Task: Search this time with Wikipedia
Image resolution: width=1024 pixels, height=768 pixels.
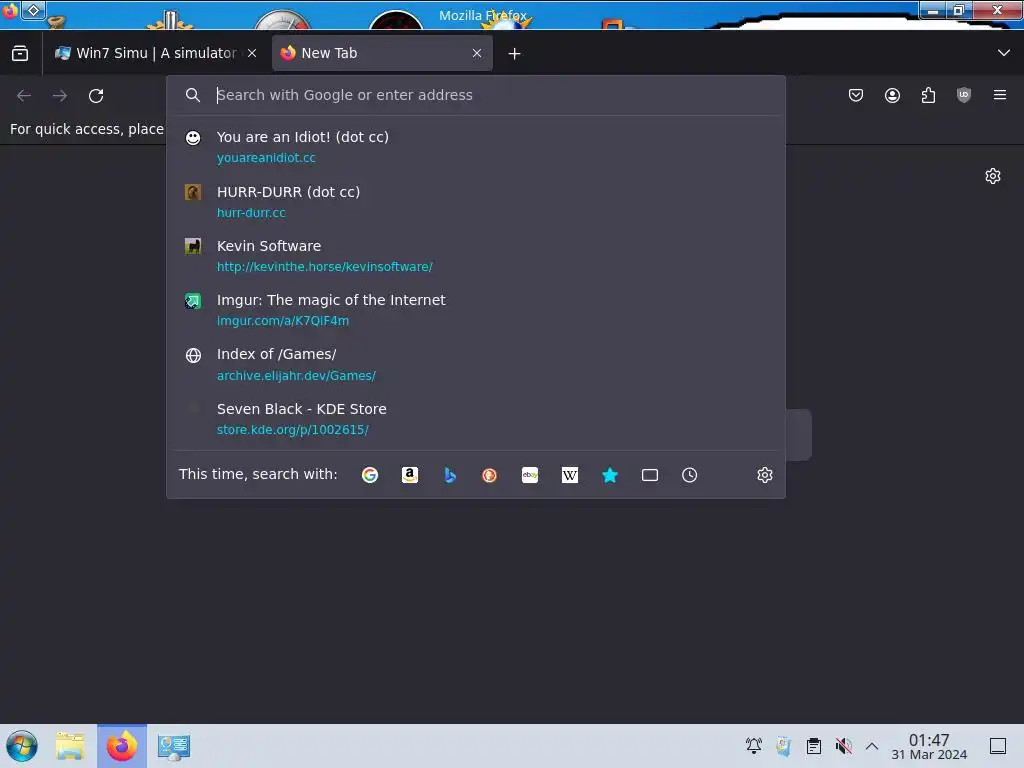Action: [x=569, y=475]
